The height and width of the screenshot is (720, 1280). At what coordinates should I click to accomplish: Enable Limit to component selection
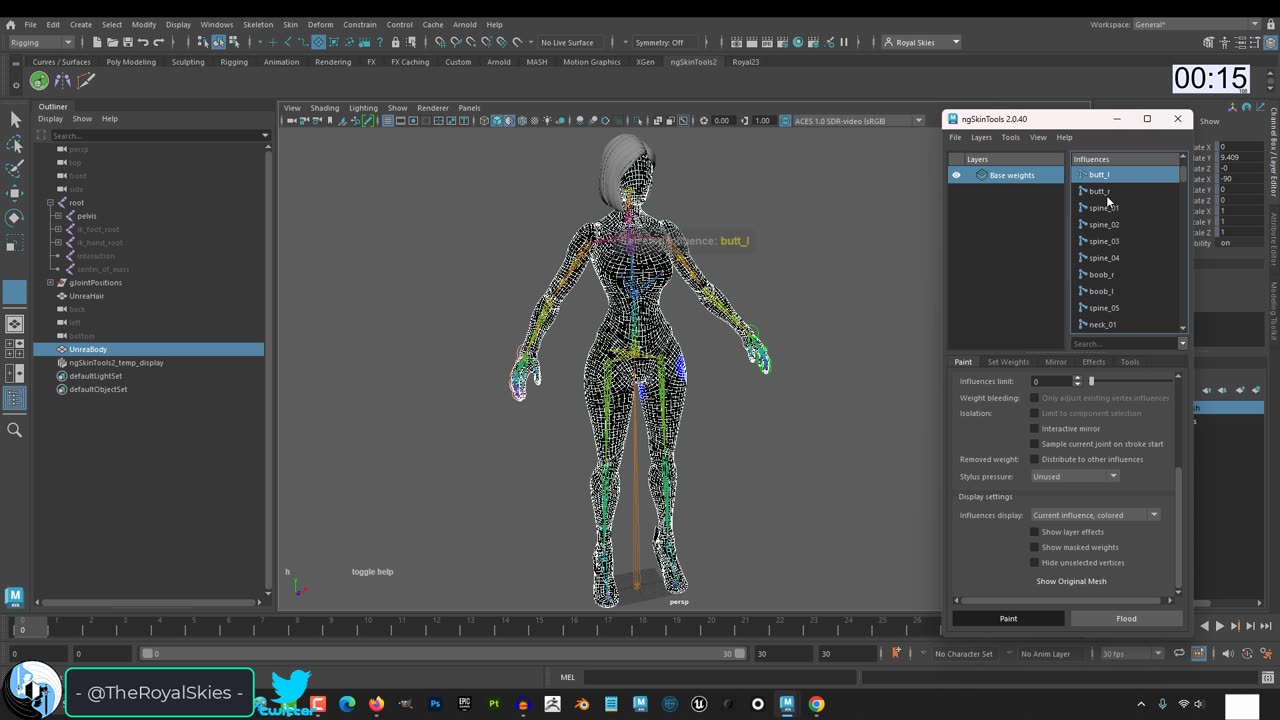coord(1035,413)
